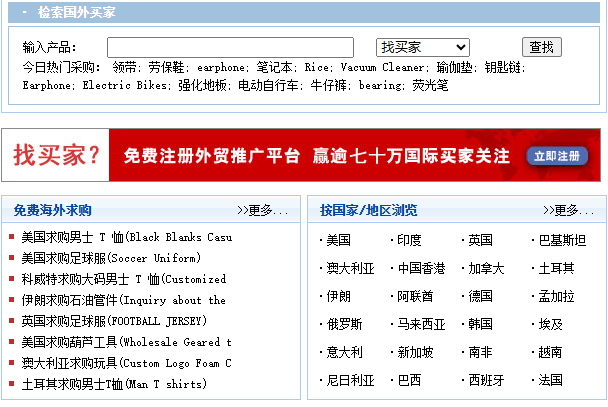The height and width of the screenshot is (407, 608).
Task: Select hot keyword 钥匙链
Action: [502, 67]
